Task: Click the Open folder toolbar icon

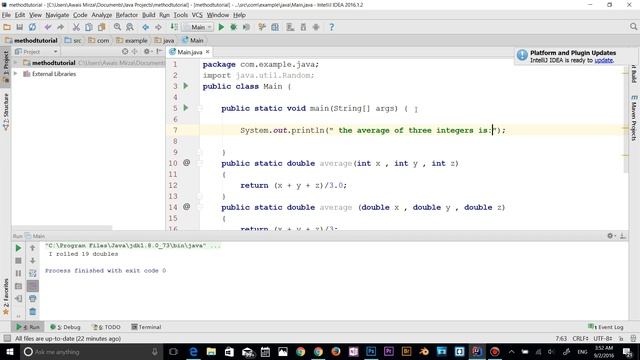Action: coord(7,27)
